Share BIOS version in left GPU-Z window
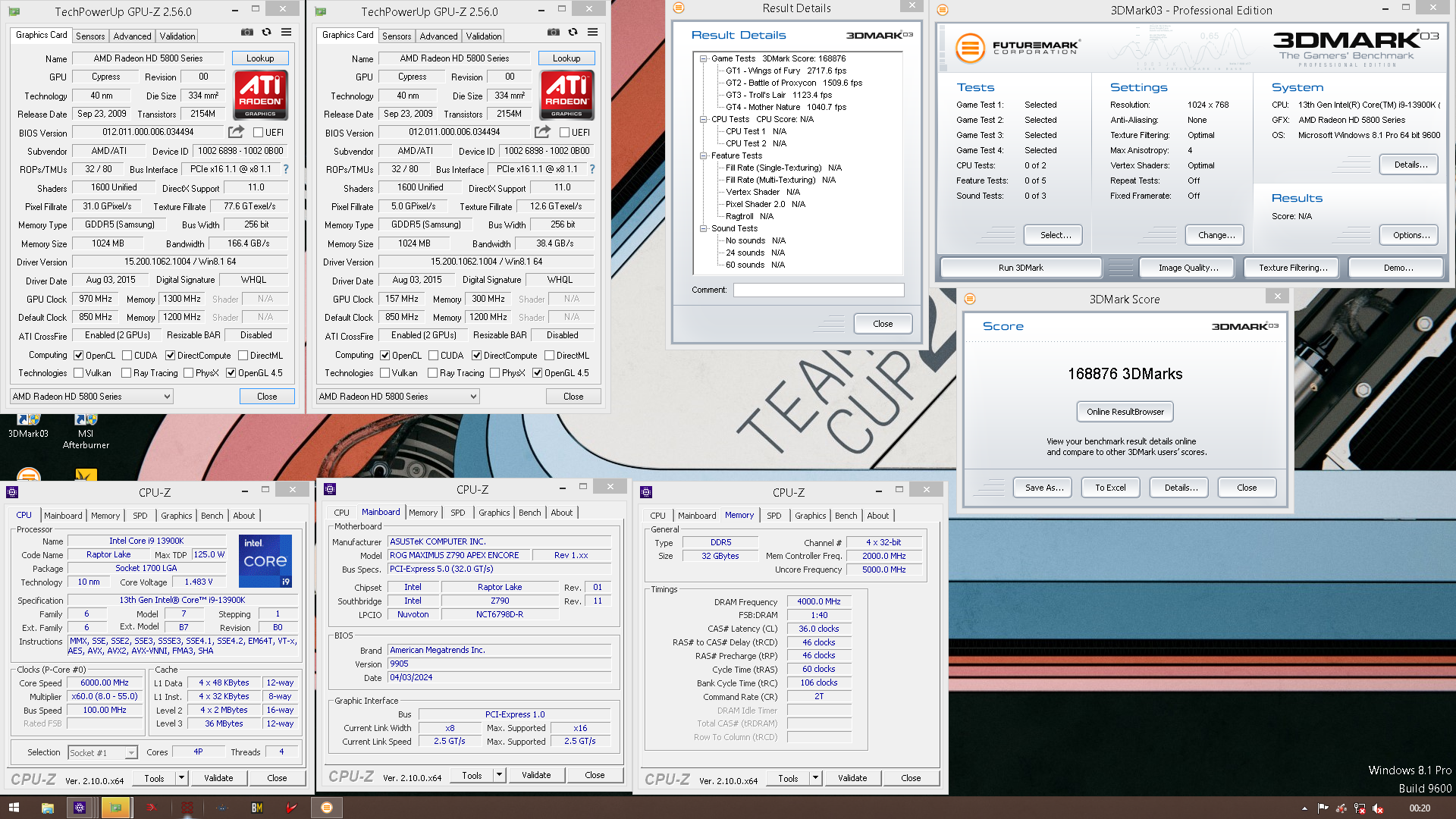This screenshot has height=819, width=1456. (x=237, y=132)
